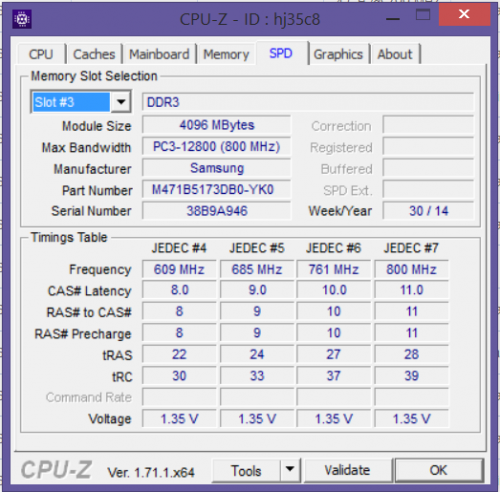This screenshot has height=492, width=500.
Task: Click the Slot #3 combo box text
Action: tap(71, 102)
